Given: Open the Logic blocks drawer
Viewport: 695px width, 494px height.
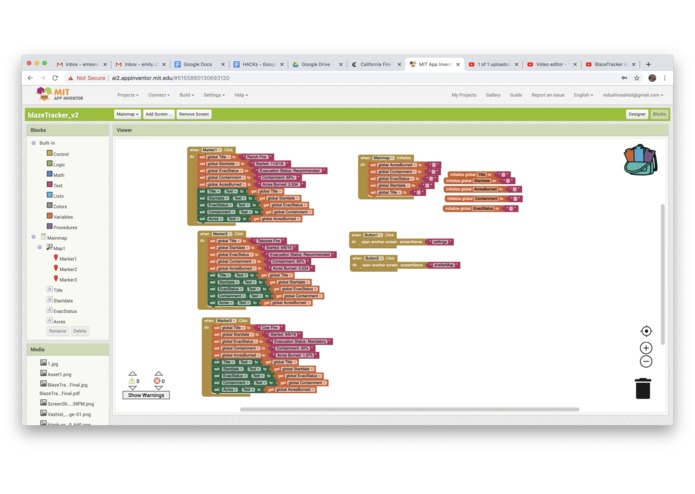Looking at the screenshot, I should pos(56,164).
